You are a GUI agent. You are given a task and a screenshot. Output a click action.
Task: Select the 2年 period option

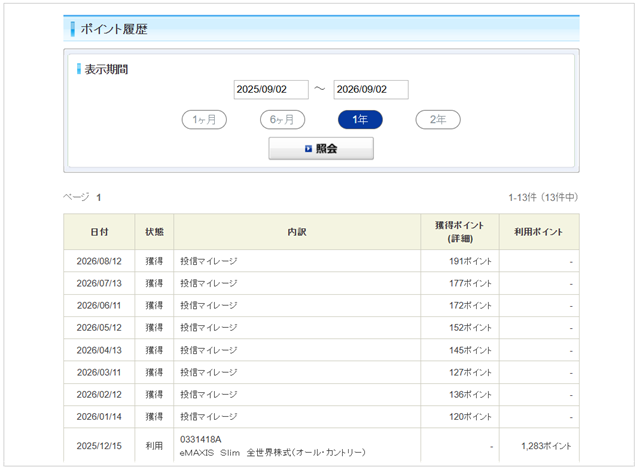click(438, 120)
